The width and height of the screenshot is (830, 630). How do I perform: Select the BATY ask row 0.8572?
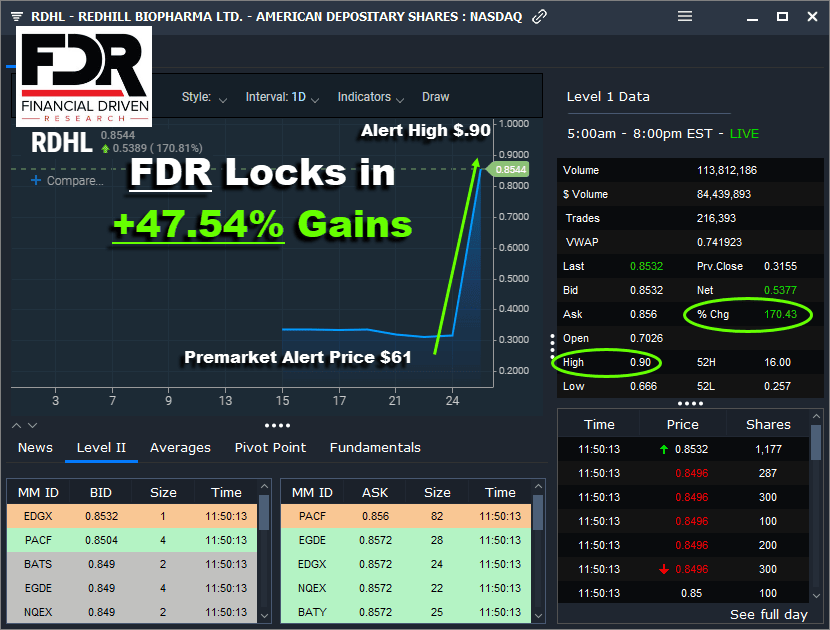[x=406, y=612]
